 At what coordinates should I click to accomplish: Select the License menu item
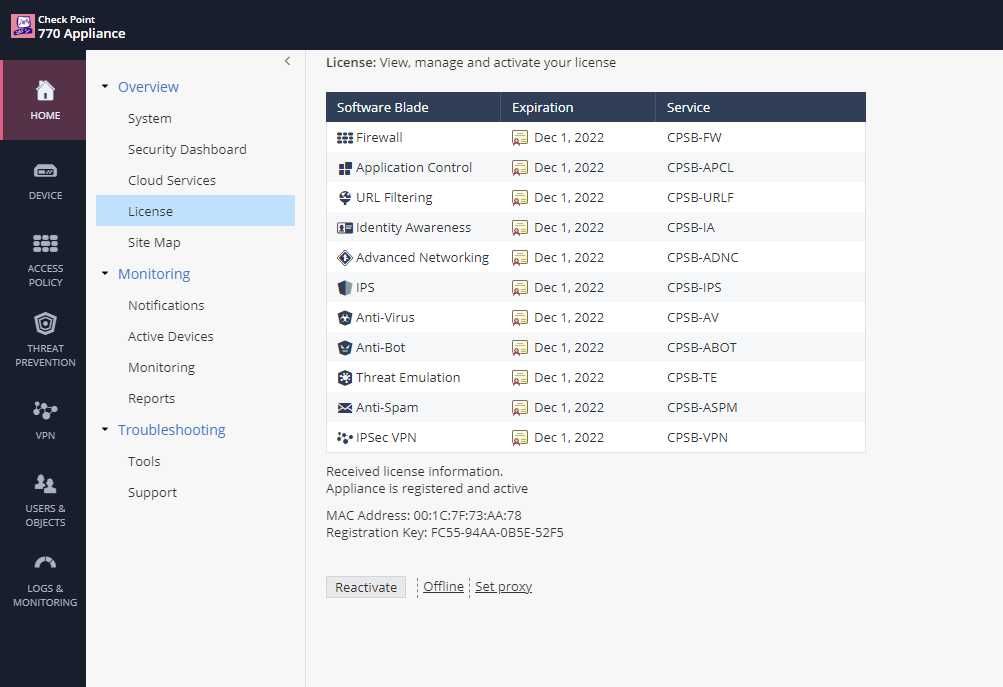(x=195, y=211)
